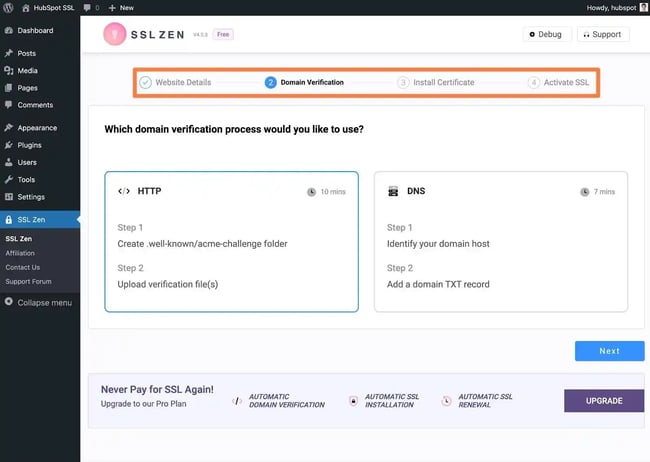Screen dimensions: 650x462
Task: Open the Appearance menu item
Action: coord(36,128)
